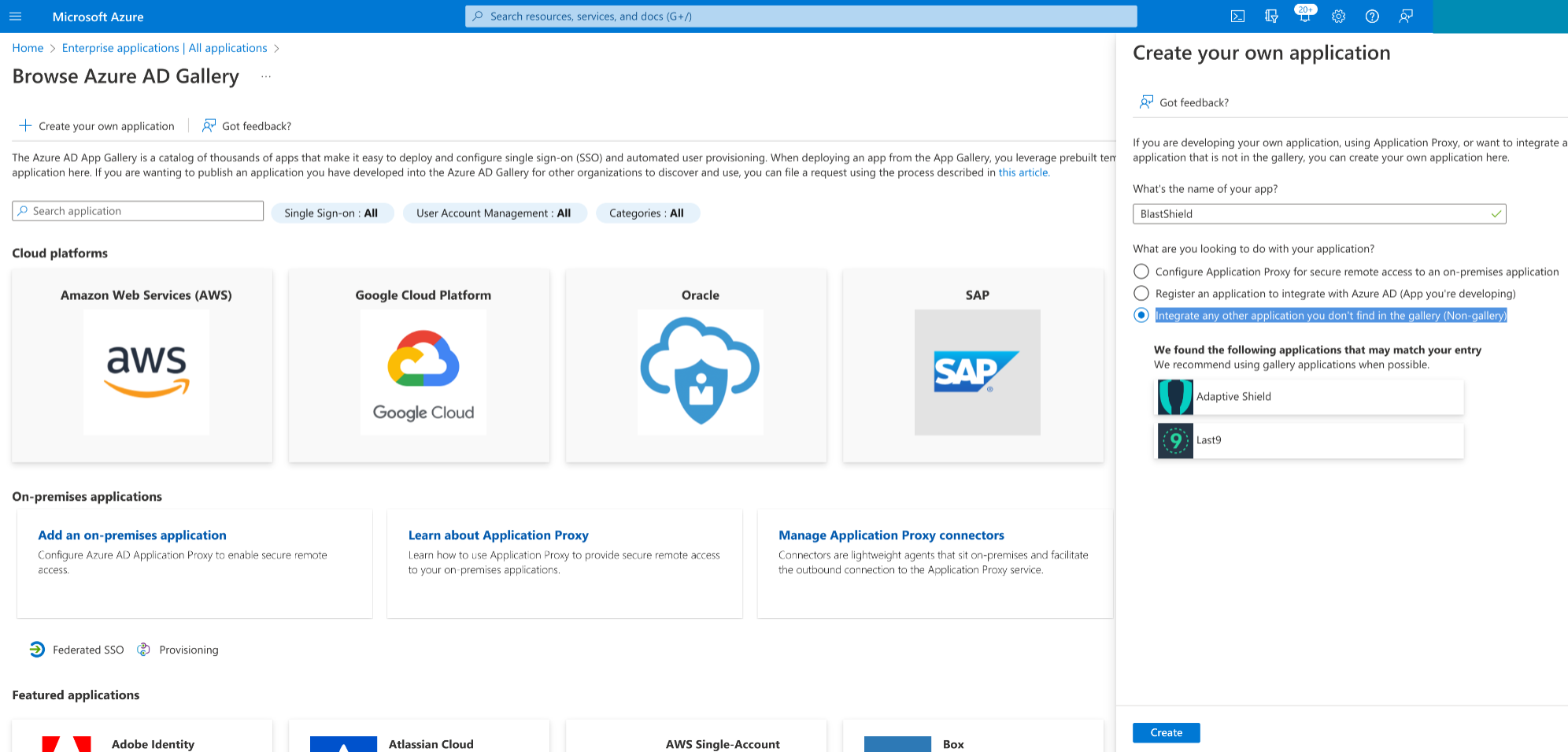The image size is (1568, 752).
Task: Choose Register an application to integrate with Azure AD
Action: (1141, 293)
